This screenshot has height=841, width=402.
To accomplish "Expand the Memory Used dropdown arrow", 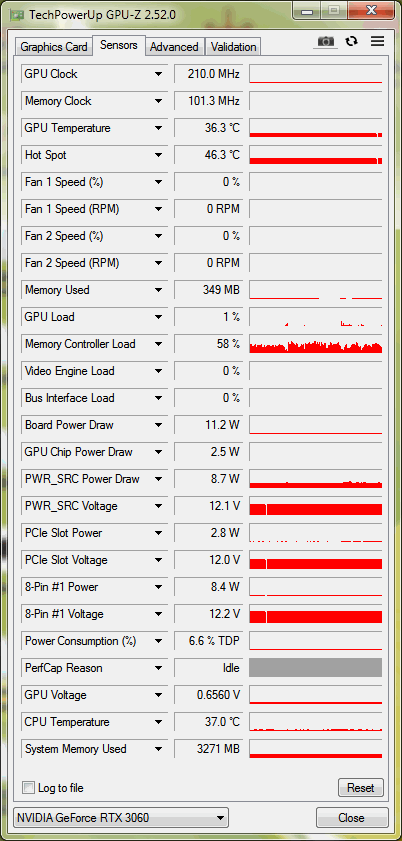I will [x=158, y=290].
